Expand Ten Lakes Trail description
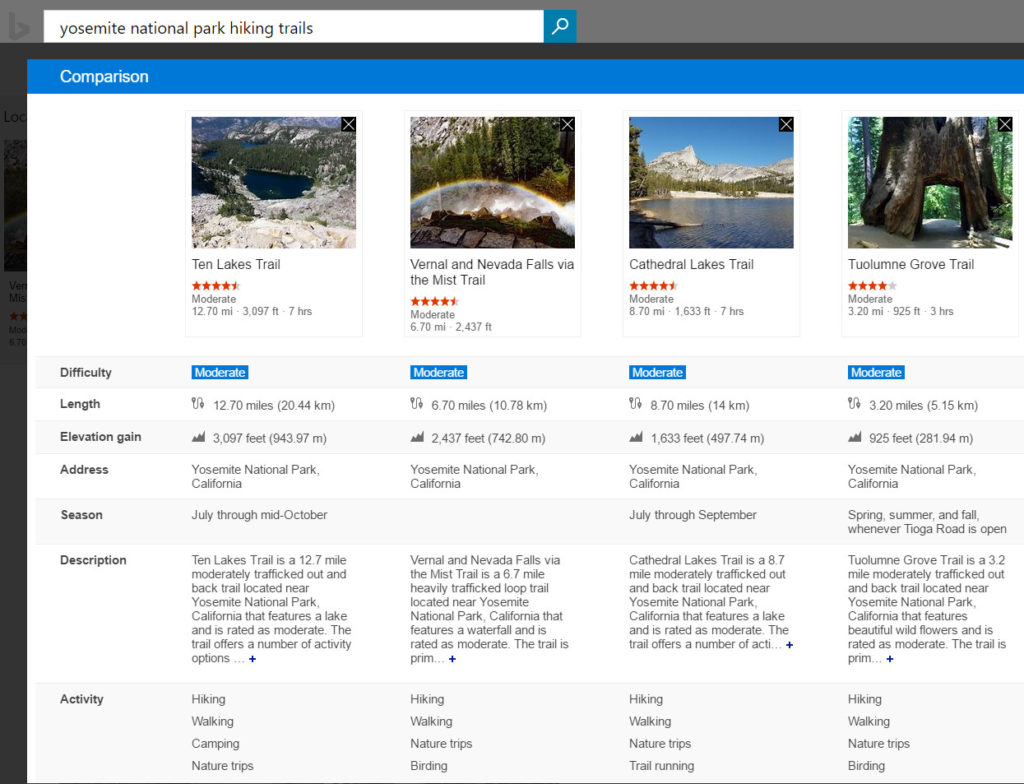 [253, 659]
